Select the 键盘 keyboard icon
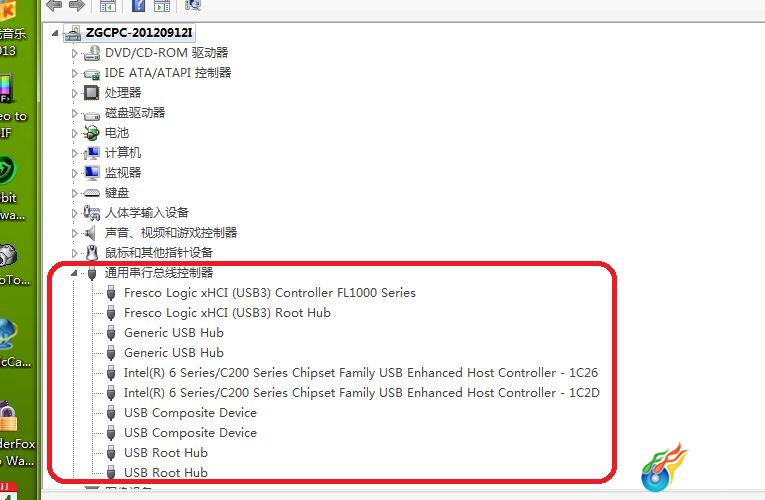Image resolution: width=765 pixels, height=500 pixels. click(91, 193)
